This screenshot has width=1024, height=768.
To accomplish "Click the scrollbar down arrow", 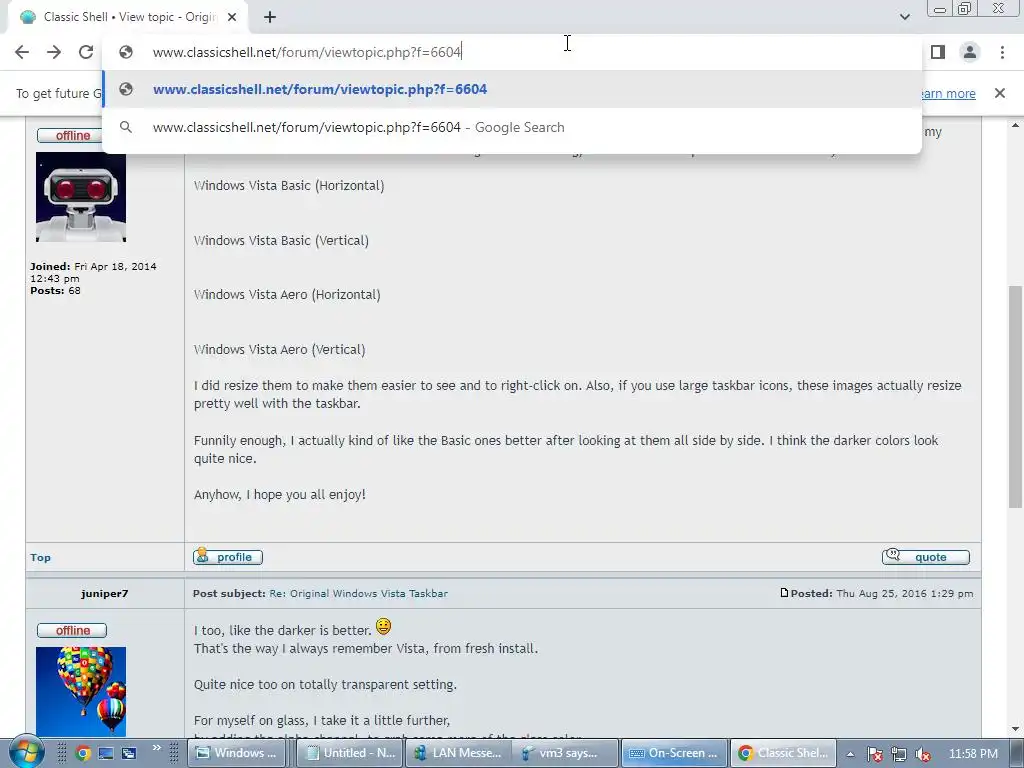I will (x=1015, y=729).
